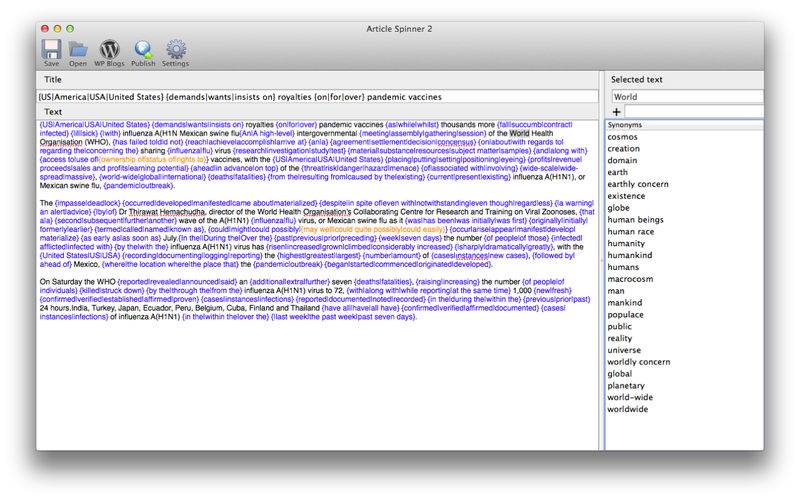Select synonym 'human race'
The width and height of the screenshot is (800, 500).
(x=631, y=232)
